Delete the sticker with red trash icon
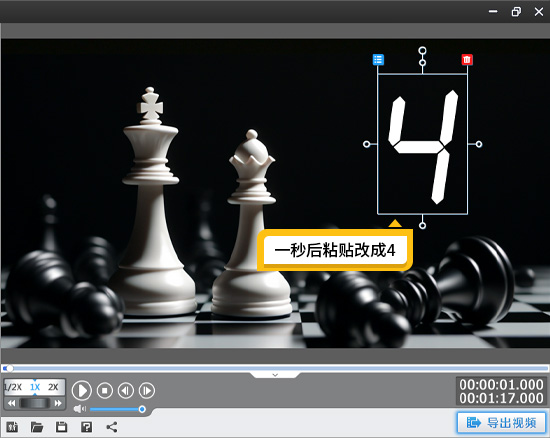This screenshot has height=438, width=550. 467,60
